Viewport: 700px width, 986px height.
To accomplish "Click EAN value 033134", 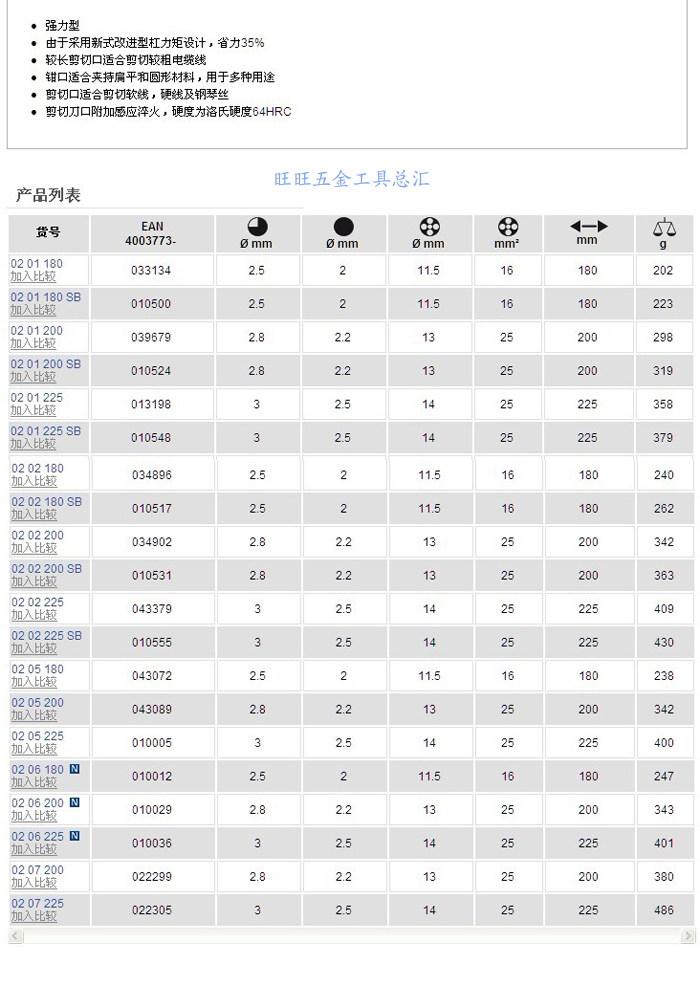I will pos(151,270).
